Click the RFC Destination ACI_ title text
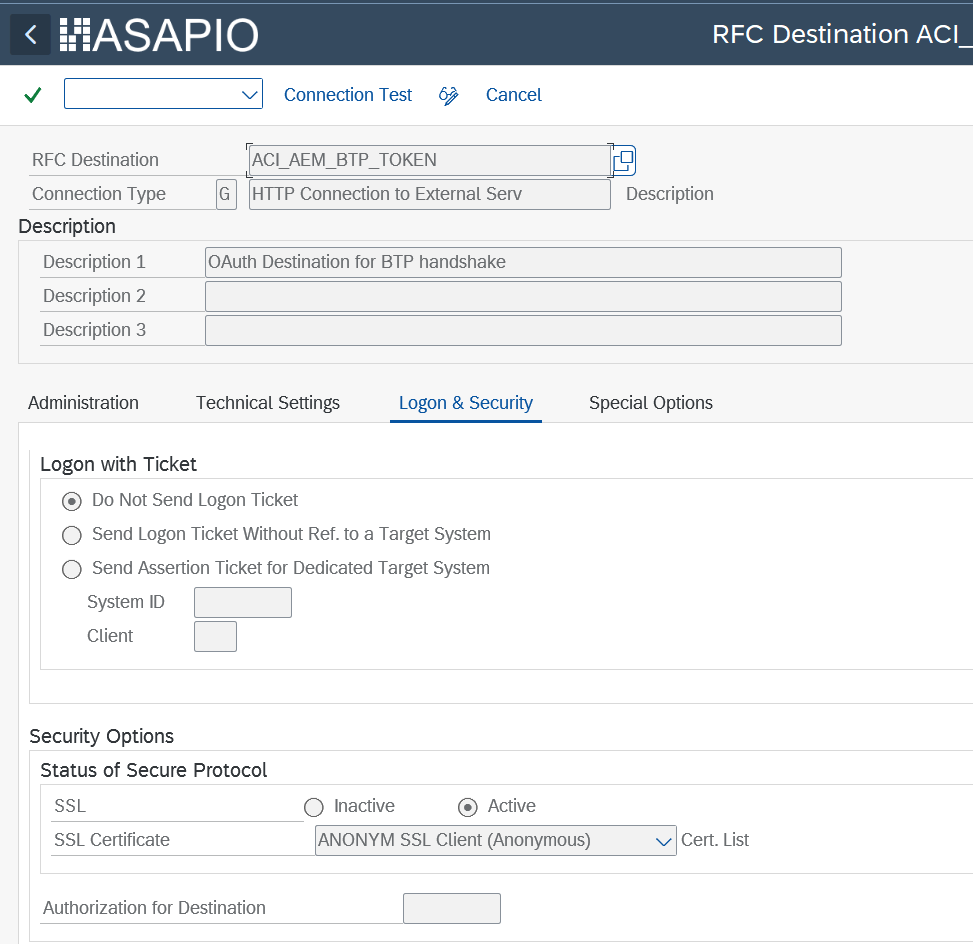 (x=842, y=34)
